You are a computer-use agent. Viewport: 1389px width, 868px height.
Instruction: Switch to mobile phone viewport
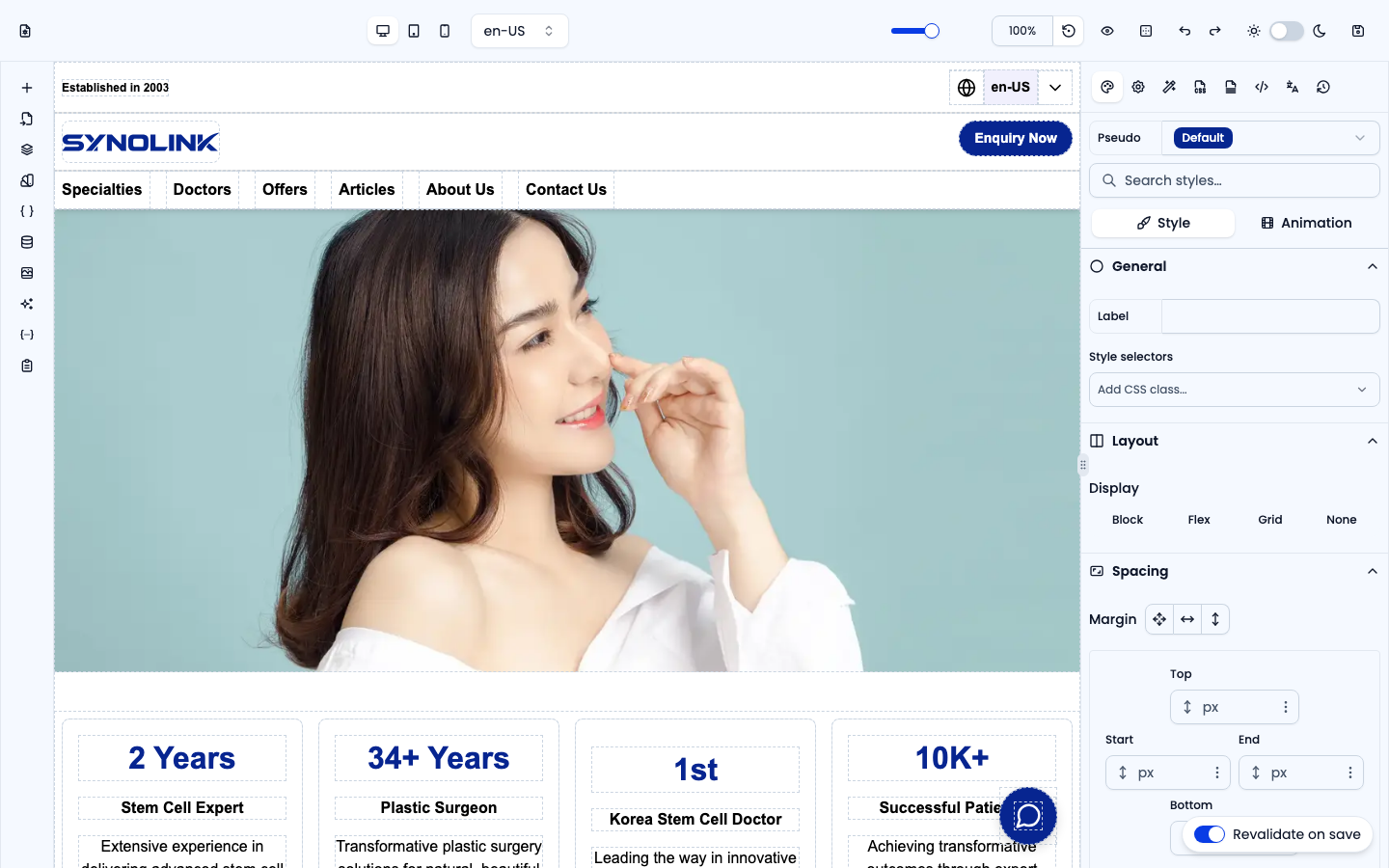(445, 31)
